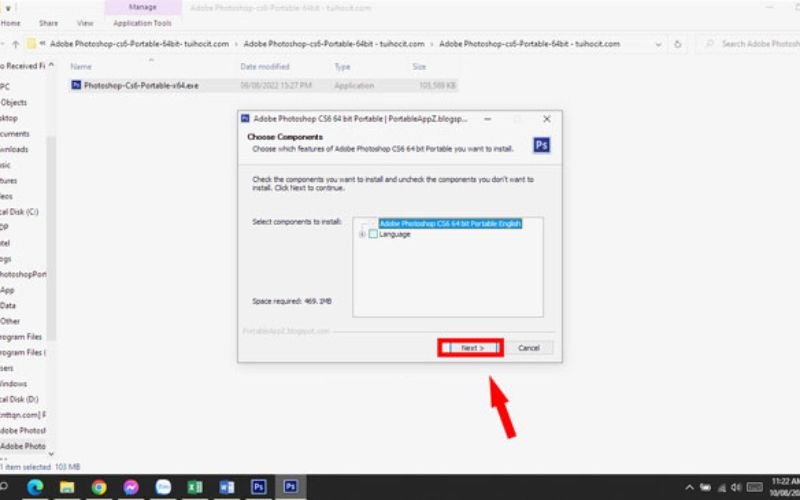Expand the Language tree node

(x=362, y=234)
